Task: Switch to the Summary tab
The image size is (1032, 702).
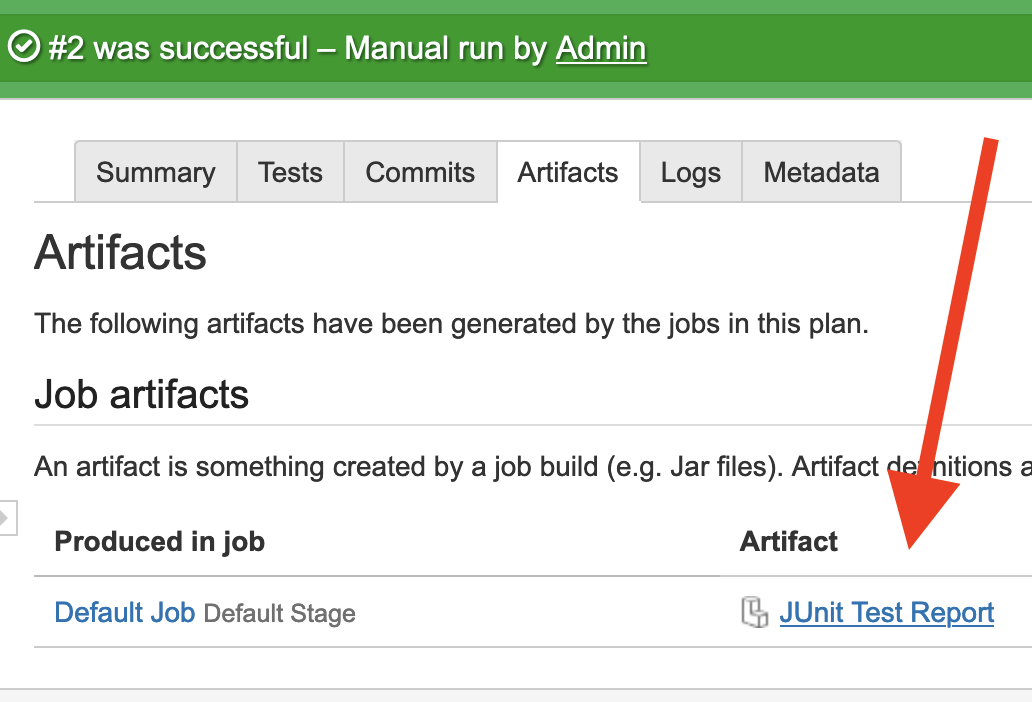Action: 155,172
